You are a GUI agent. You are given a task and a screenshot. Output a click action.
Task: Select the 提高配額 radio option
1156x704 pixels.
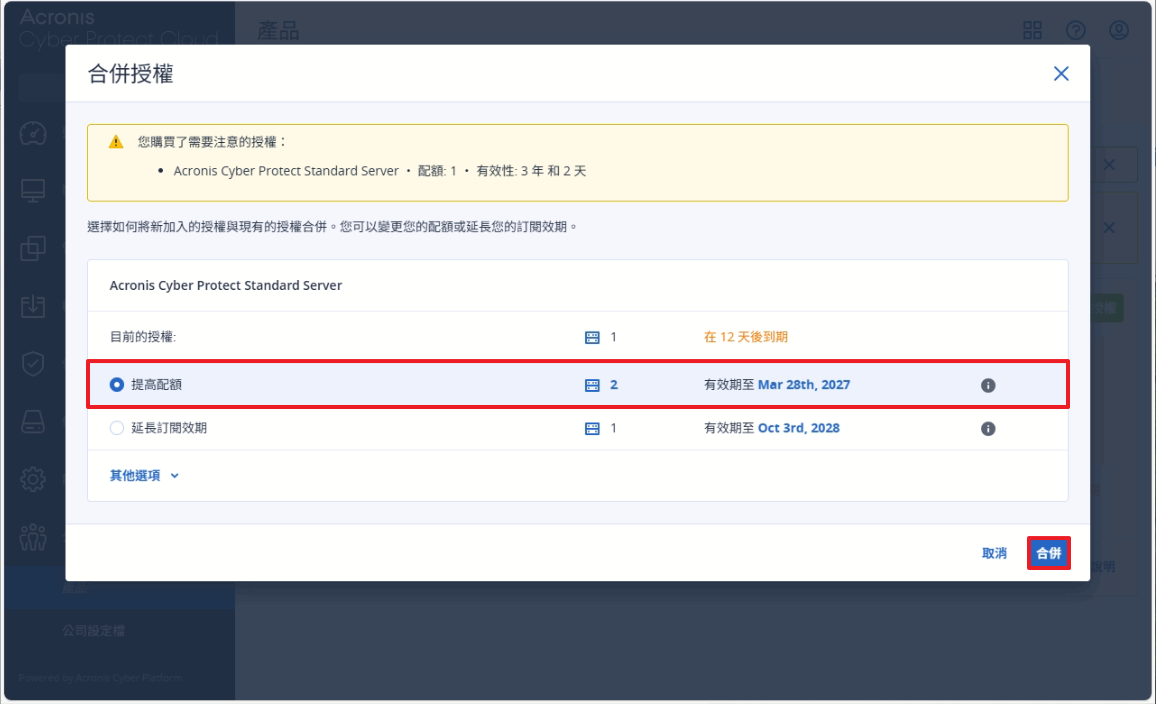point(116,385)
